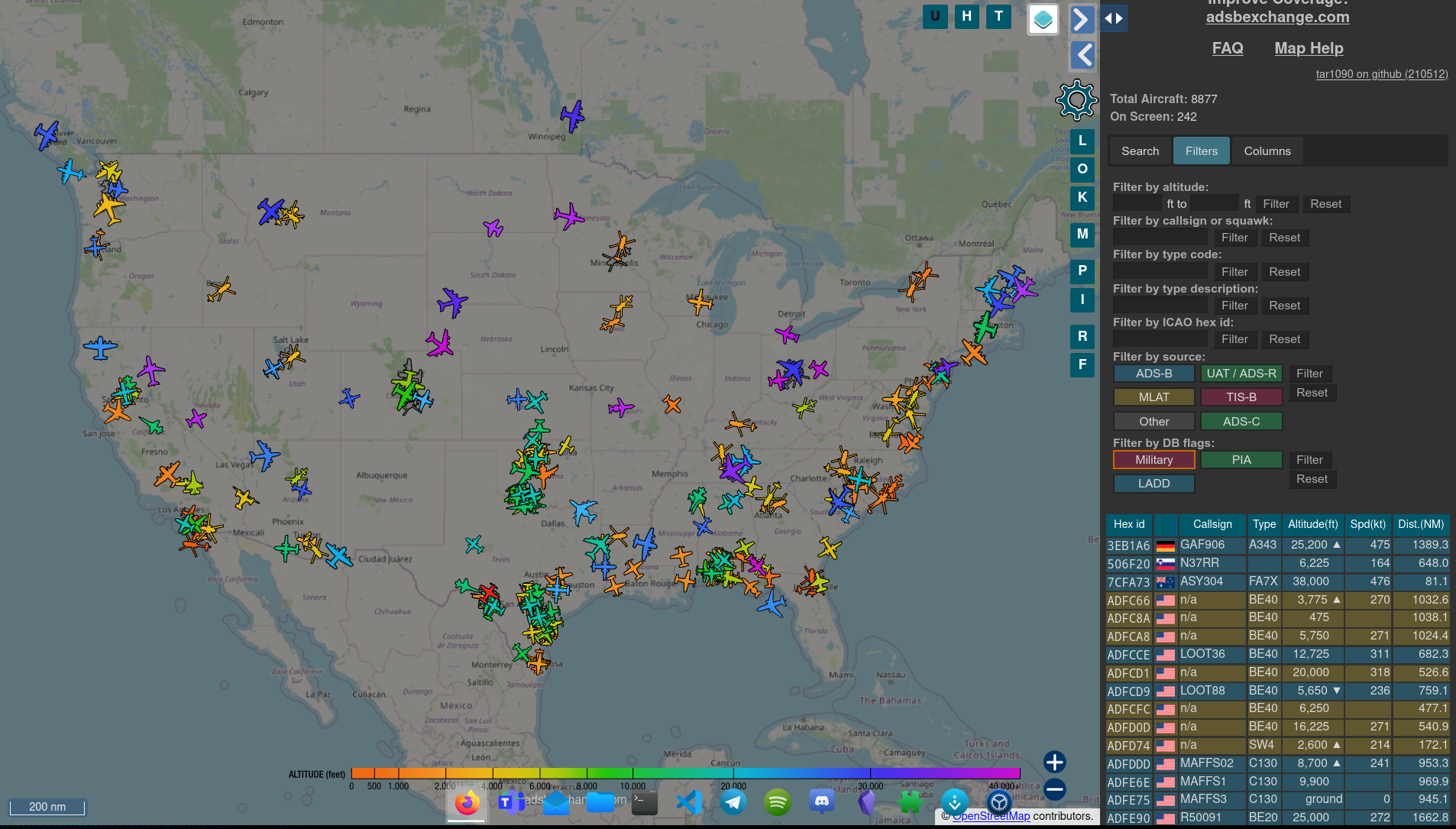Viewport: 1456px width, 829px height.
Task: Click the left chevron sidebar arrow
Action: [x=1082, y=55]
